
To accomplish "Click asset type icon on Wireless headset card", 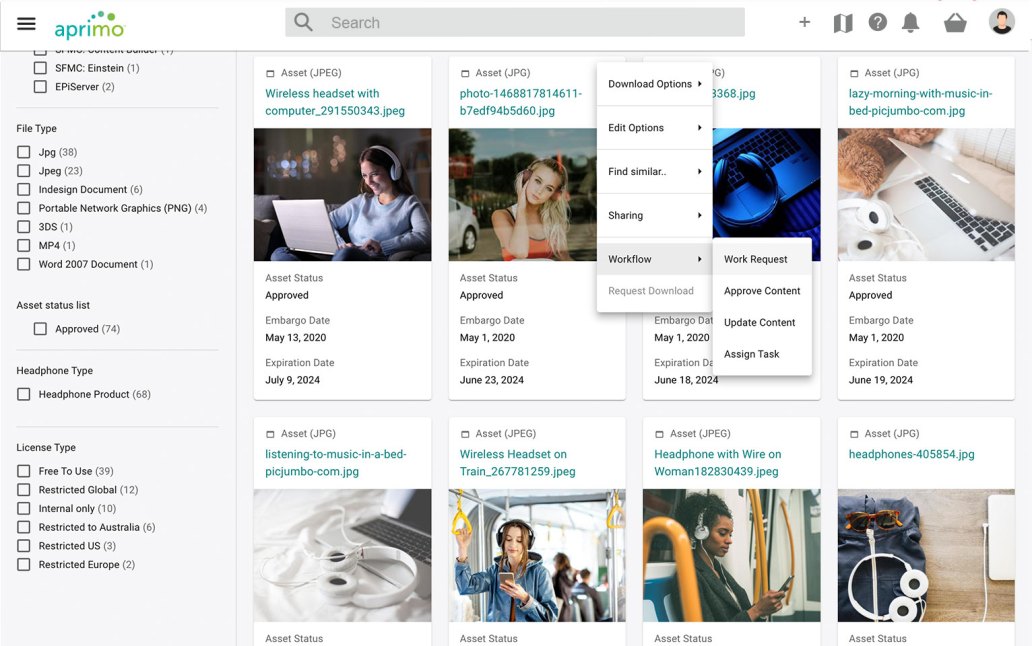I will (x=270, y=73).
